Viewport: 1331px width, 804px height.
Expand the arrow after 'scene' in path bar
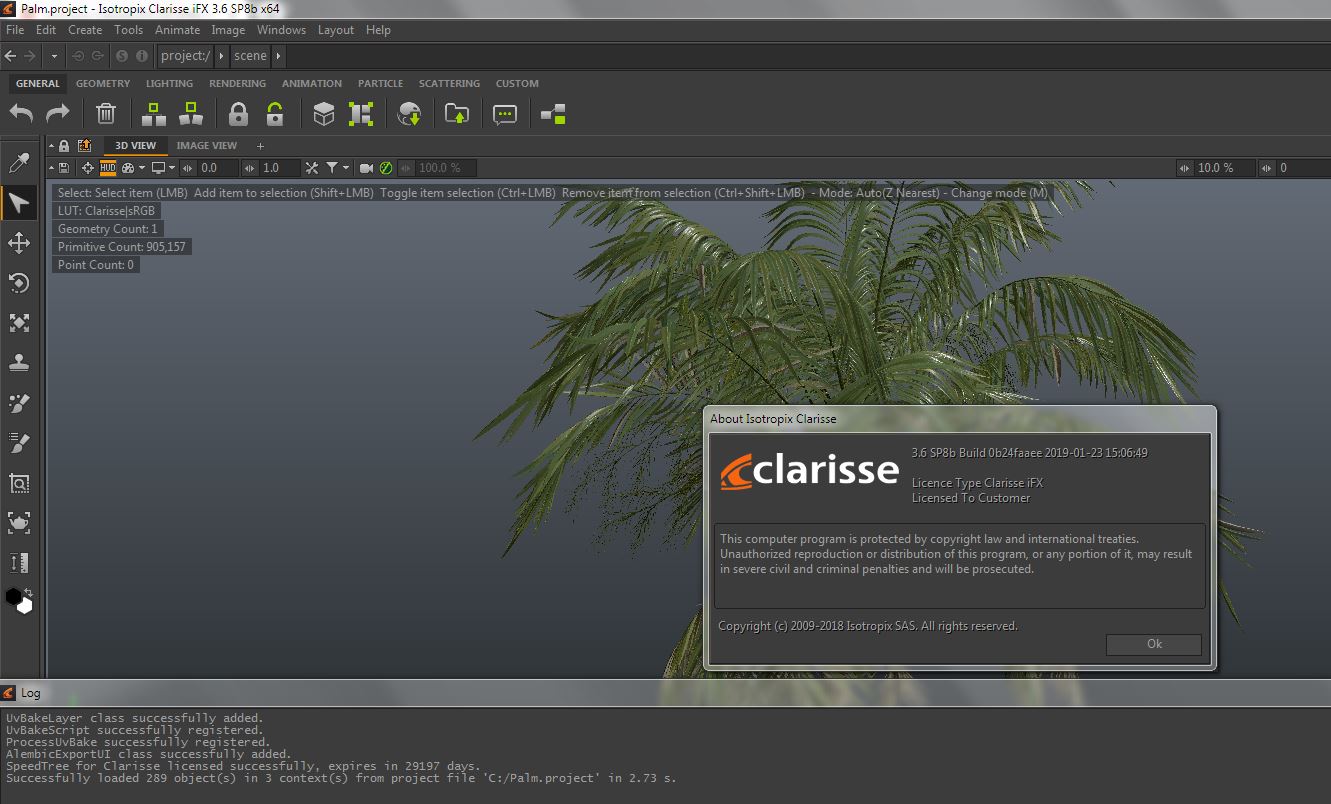point(278,56)
